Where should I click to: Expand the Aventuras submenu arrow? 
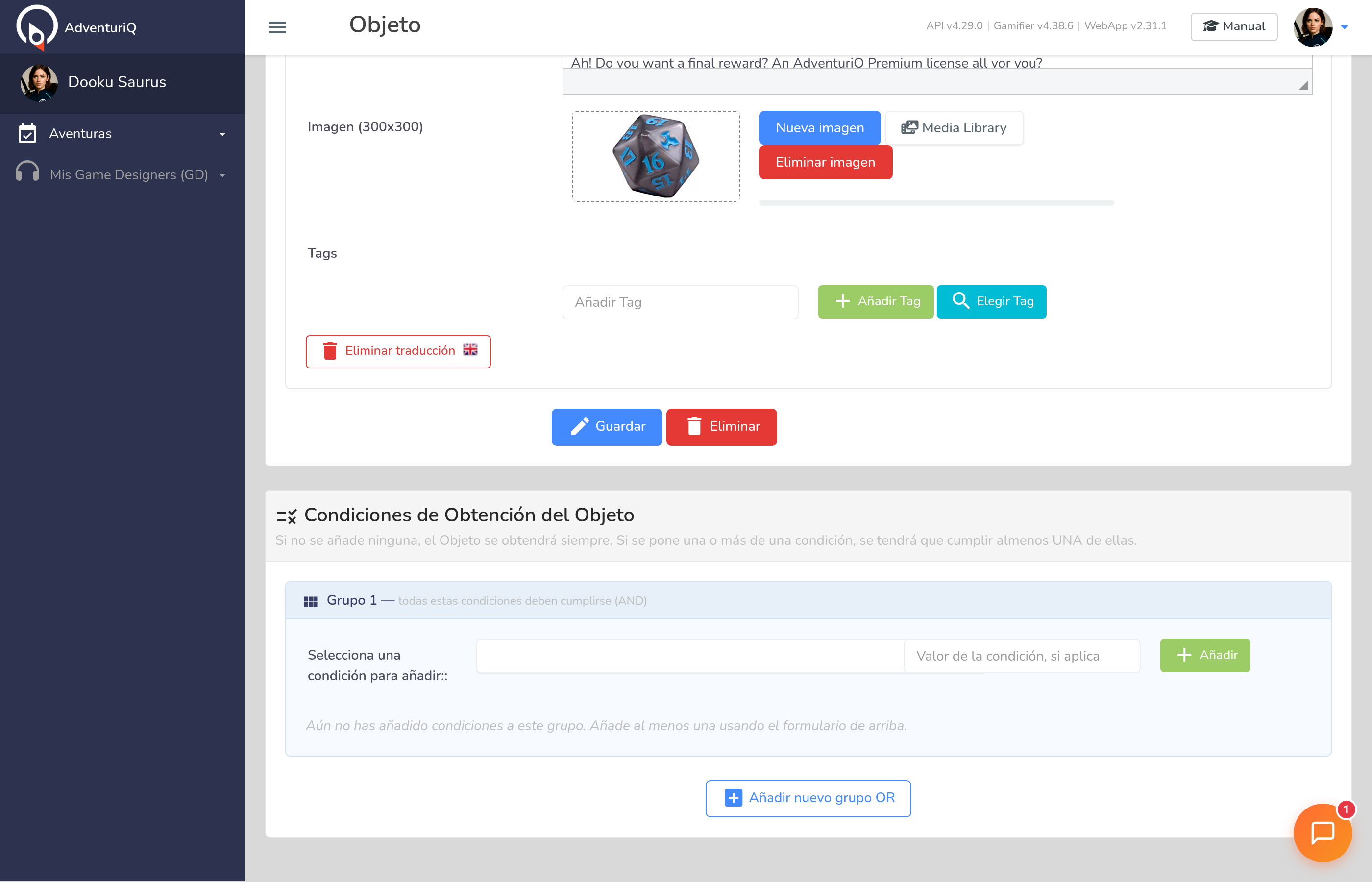pyautogui.click(x=222, y=135)
